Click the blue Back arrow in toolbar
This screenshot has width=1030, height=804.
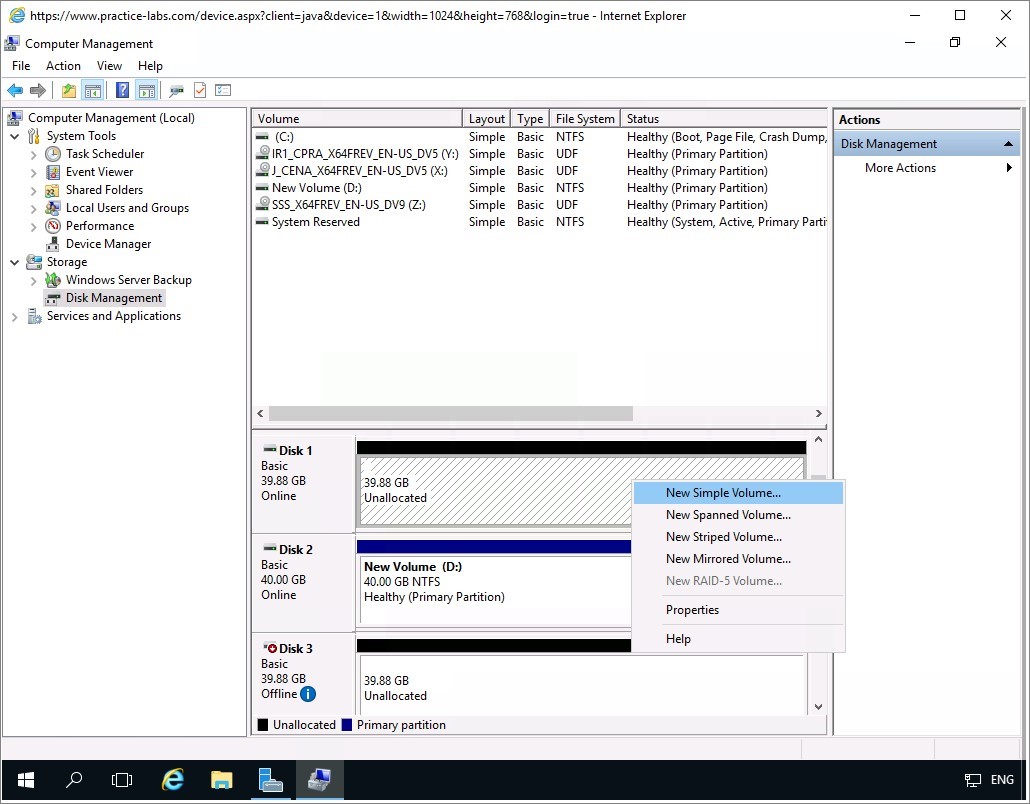click(x=15, y=91)
